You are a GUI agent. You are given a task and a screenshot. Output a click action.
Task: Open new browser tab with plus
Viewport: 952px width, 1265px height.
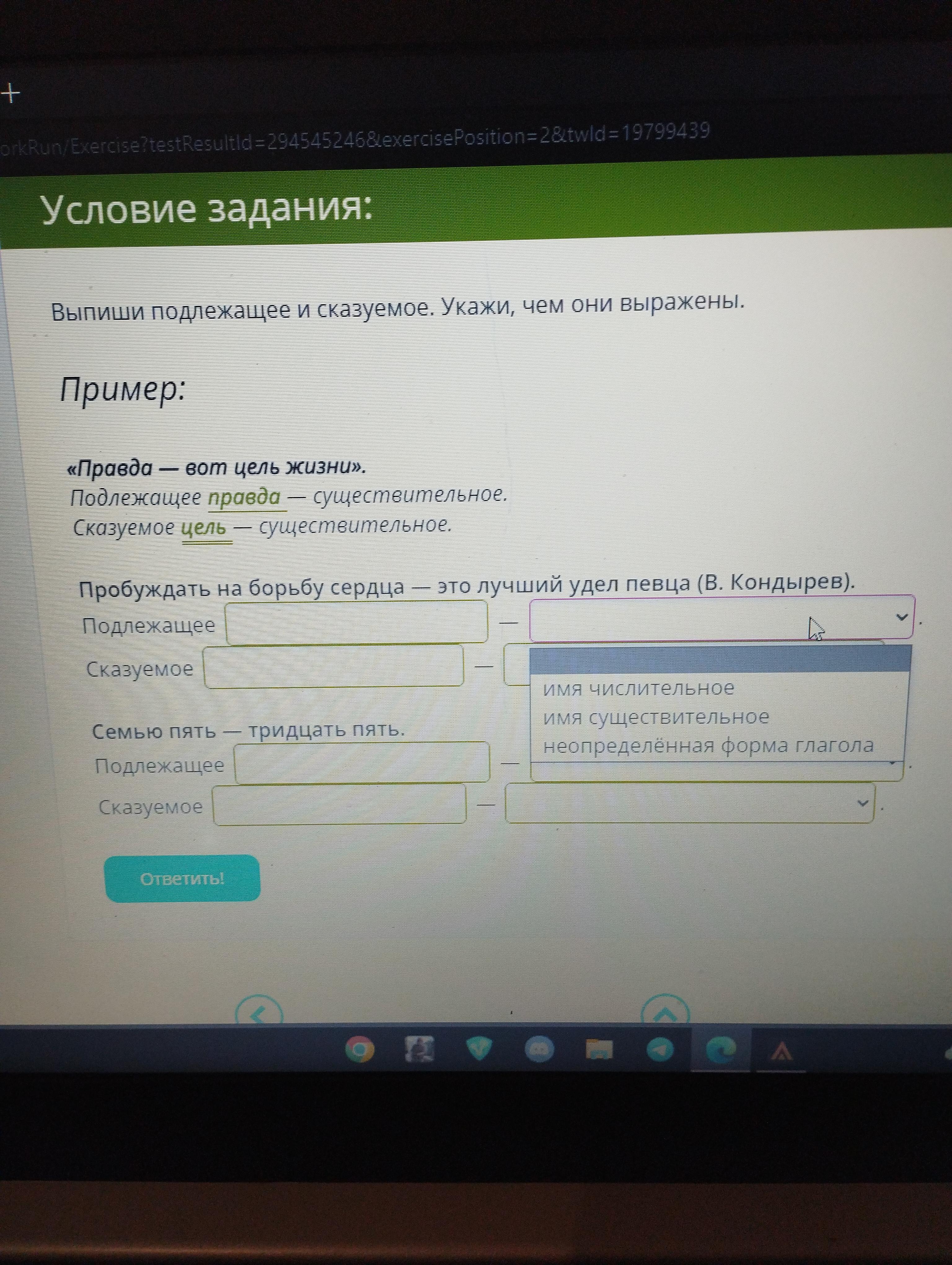click(10, 93)
